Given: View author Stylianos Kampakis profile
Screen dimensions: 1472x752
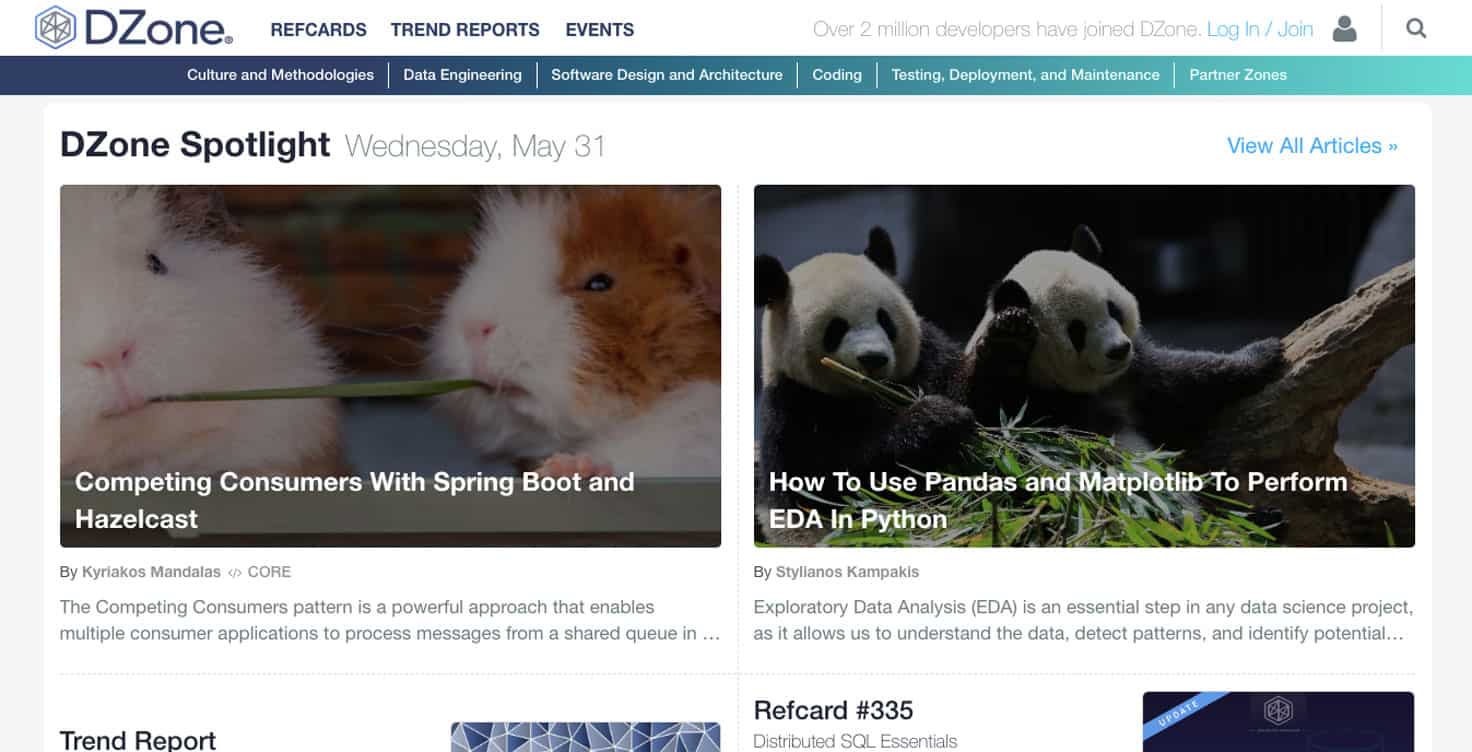Looking at the screenshot, I should tap(847, 572).
